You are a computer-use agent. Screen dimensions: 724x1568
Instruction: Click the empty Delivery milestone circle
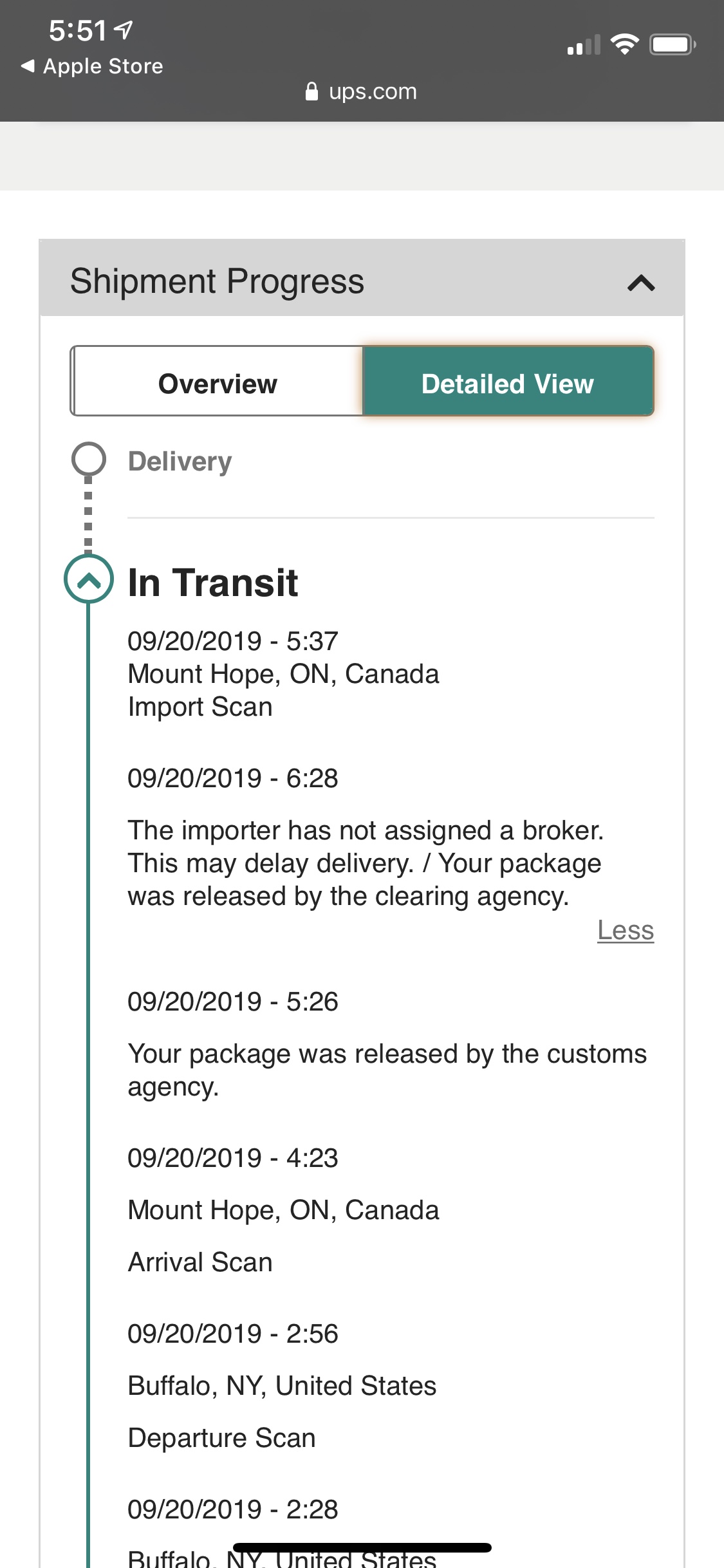pos(88,459)
